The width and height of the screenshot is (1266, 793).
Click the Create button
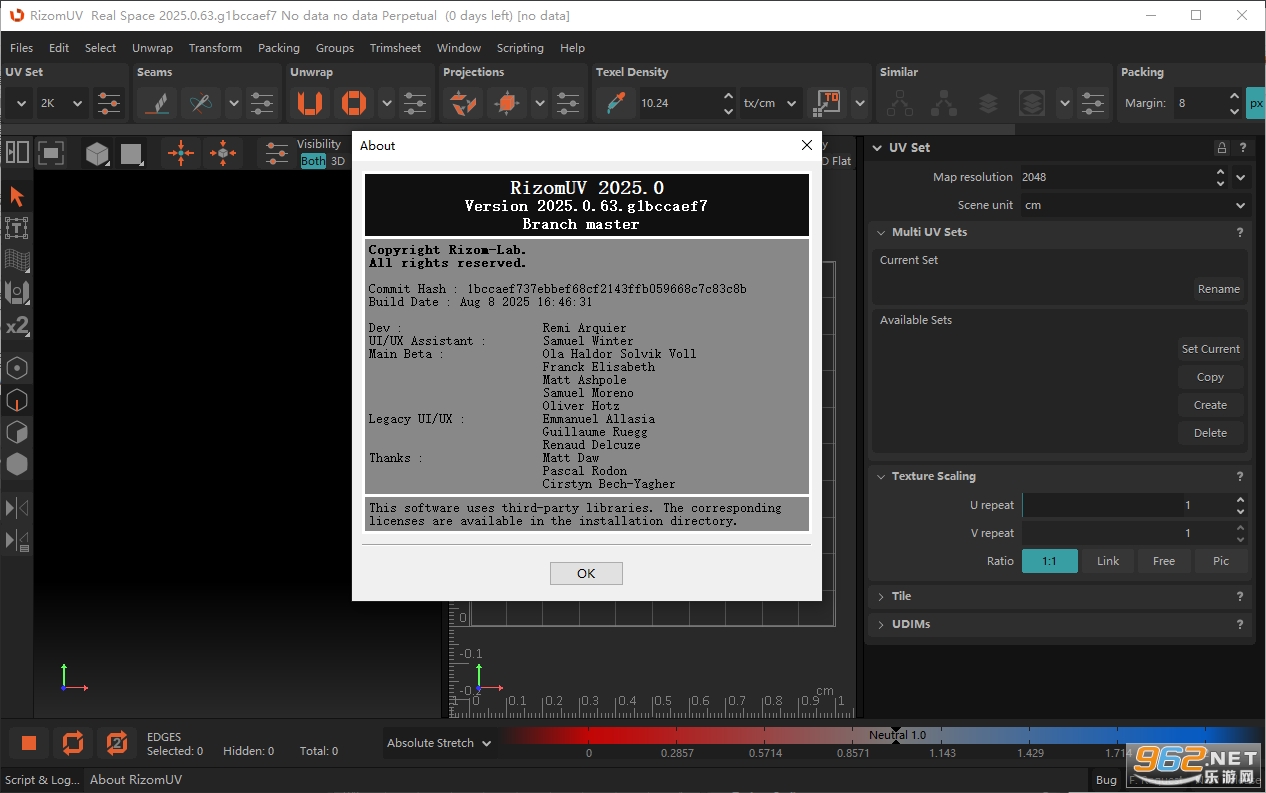1210,405
